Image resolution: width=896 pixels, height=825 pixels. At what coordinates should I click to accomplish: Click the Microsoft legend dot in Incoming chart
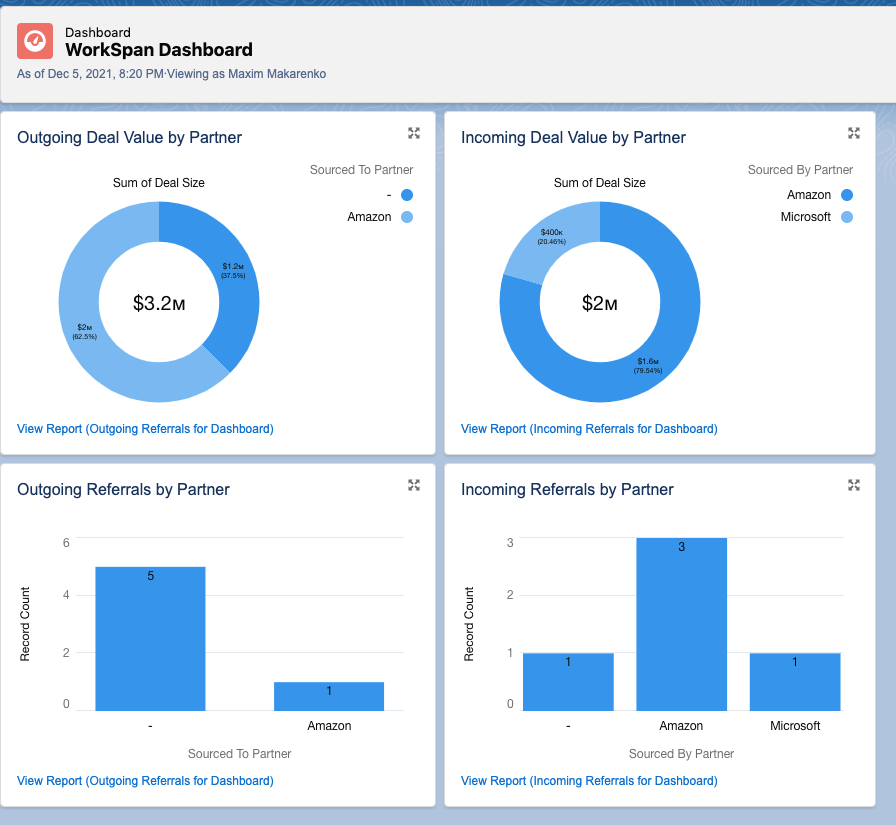pos(847,217)
